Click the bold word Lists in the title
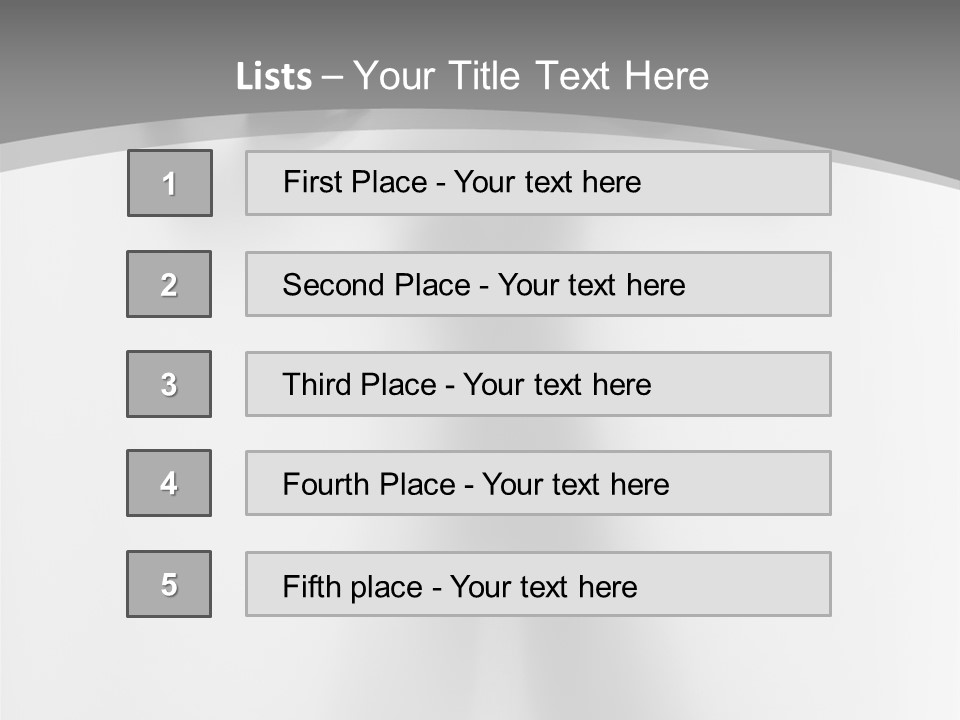The width and height of the screenshot is (960, 720). (x=274, y=77)
